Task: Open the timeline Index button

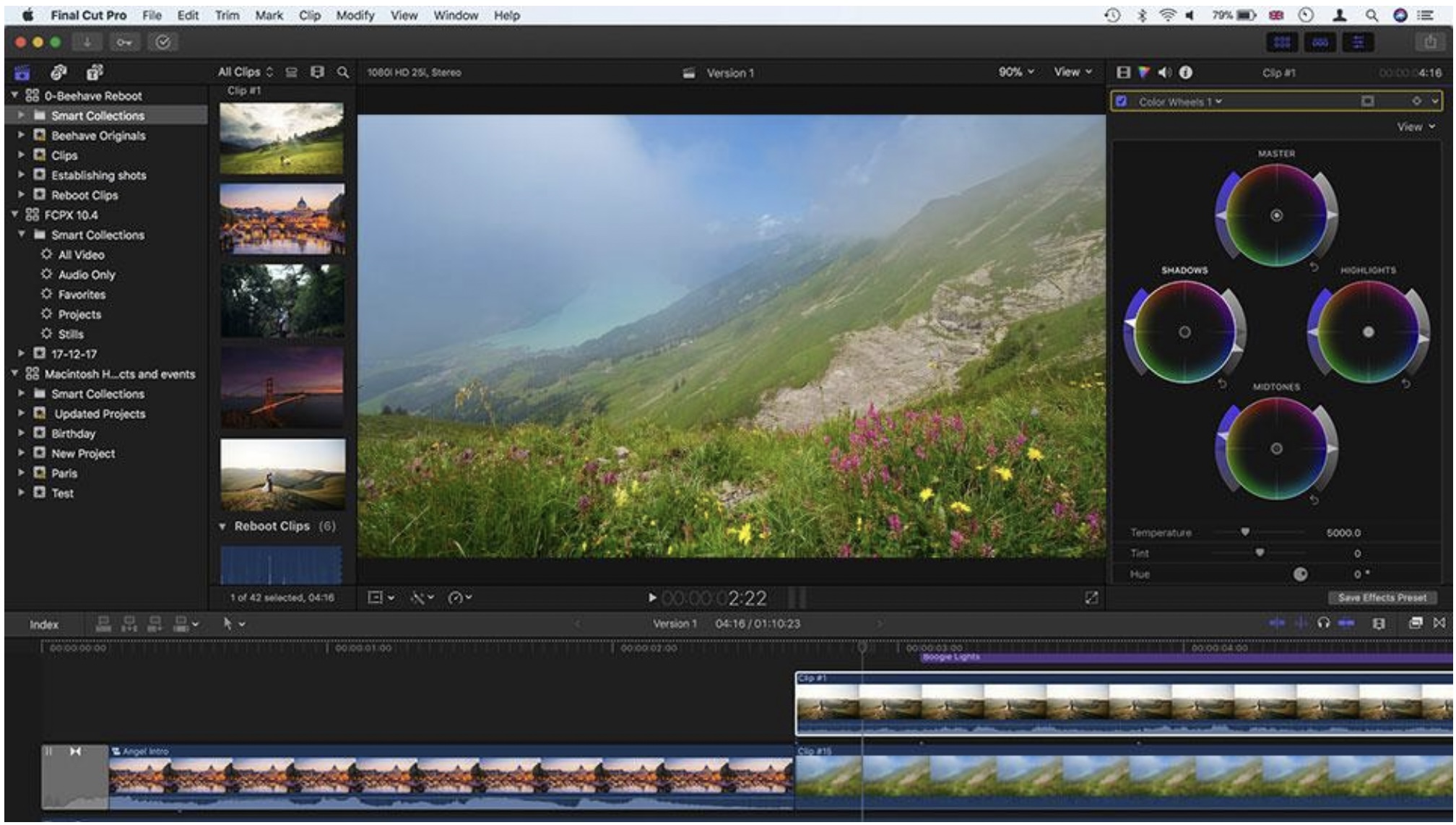Action: (44, 624)
